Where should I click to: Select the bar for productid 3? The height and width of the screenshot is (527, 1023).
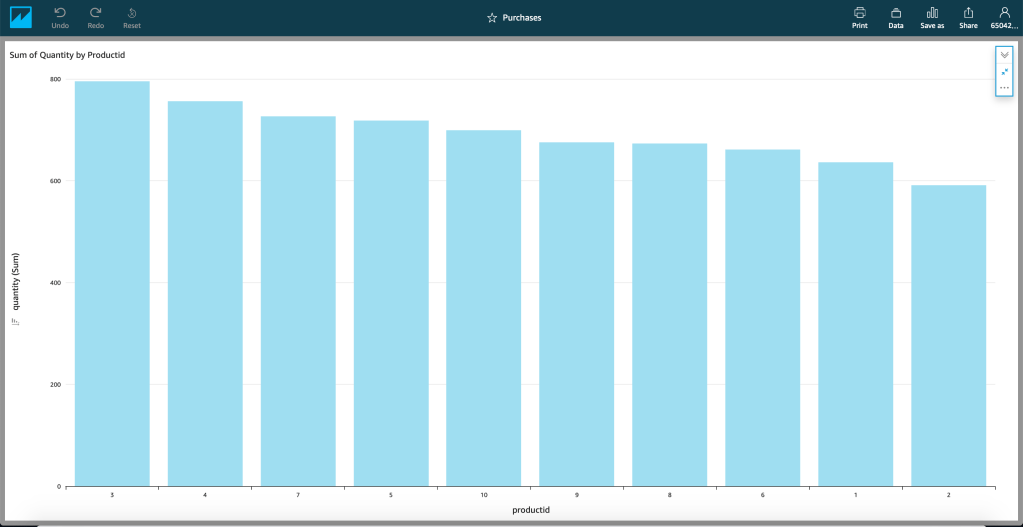[112, 284]
